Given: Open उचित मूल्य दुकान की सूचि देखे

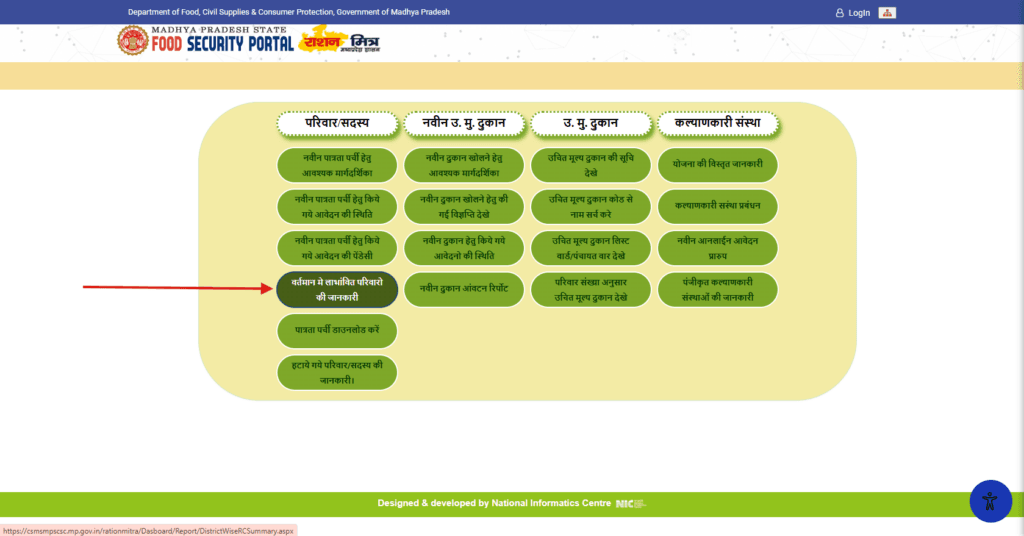Looking at the screenshot, I should pos(590,165).
